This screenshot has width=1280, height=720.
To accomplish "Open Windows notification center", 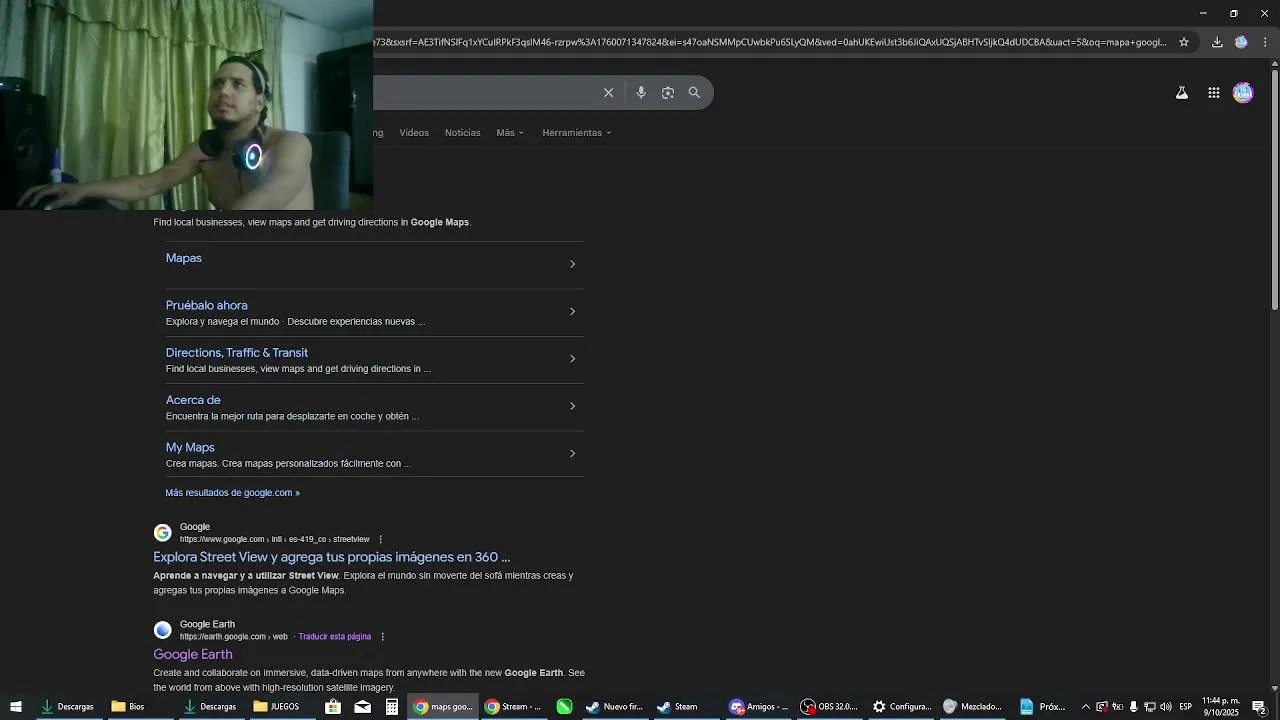I will (x=1259, y=707).
